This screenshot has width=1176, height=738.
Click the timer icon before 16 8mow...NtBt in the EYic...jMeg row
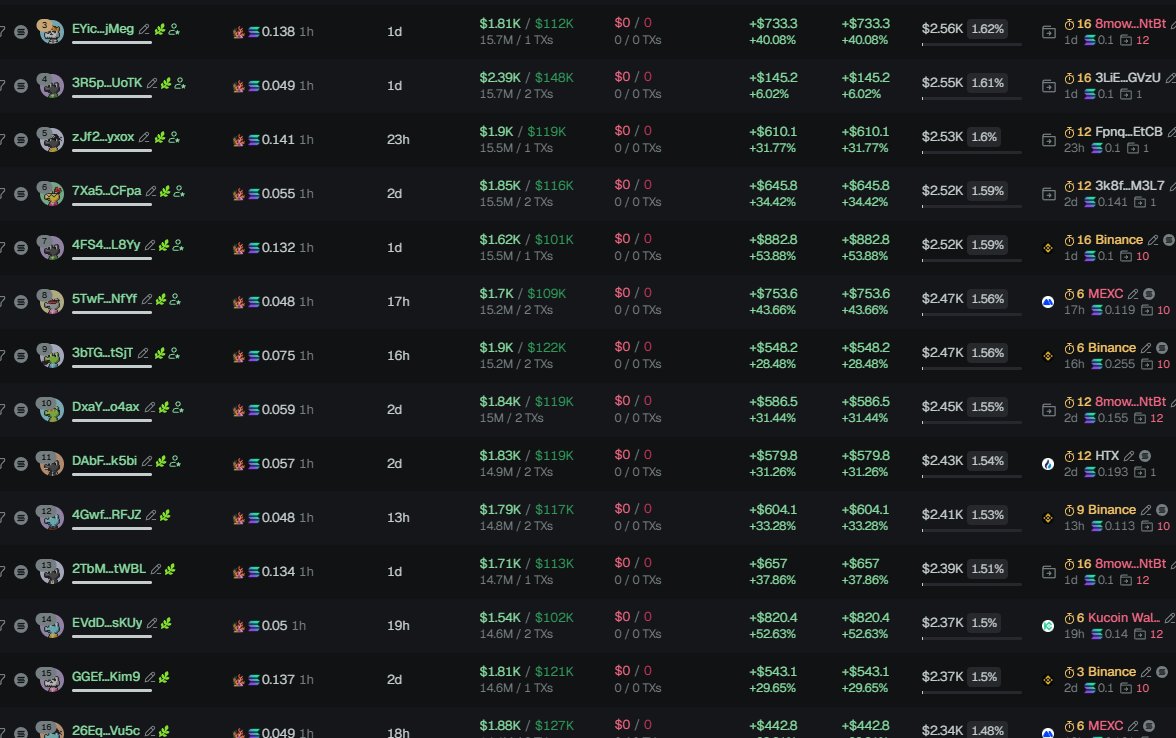click(x=1070, y=25)
